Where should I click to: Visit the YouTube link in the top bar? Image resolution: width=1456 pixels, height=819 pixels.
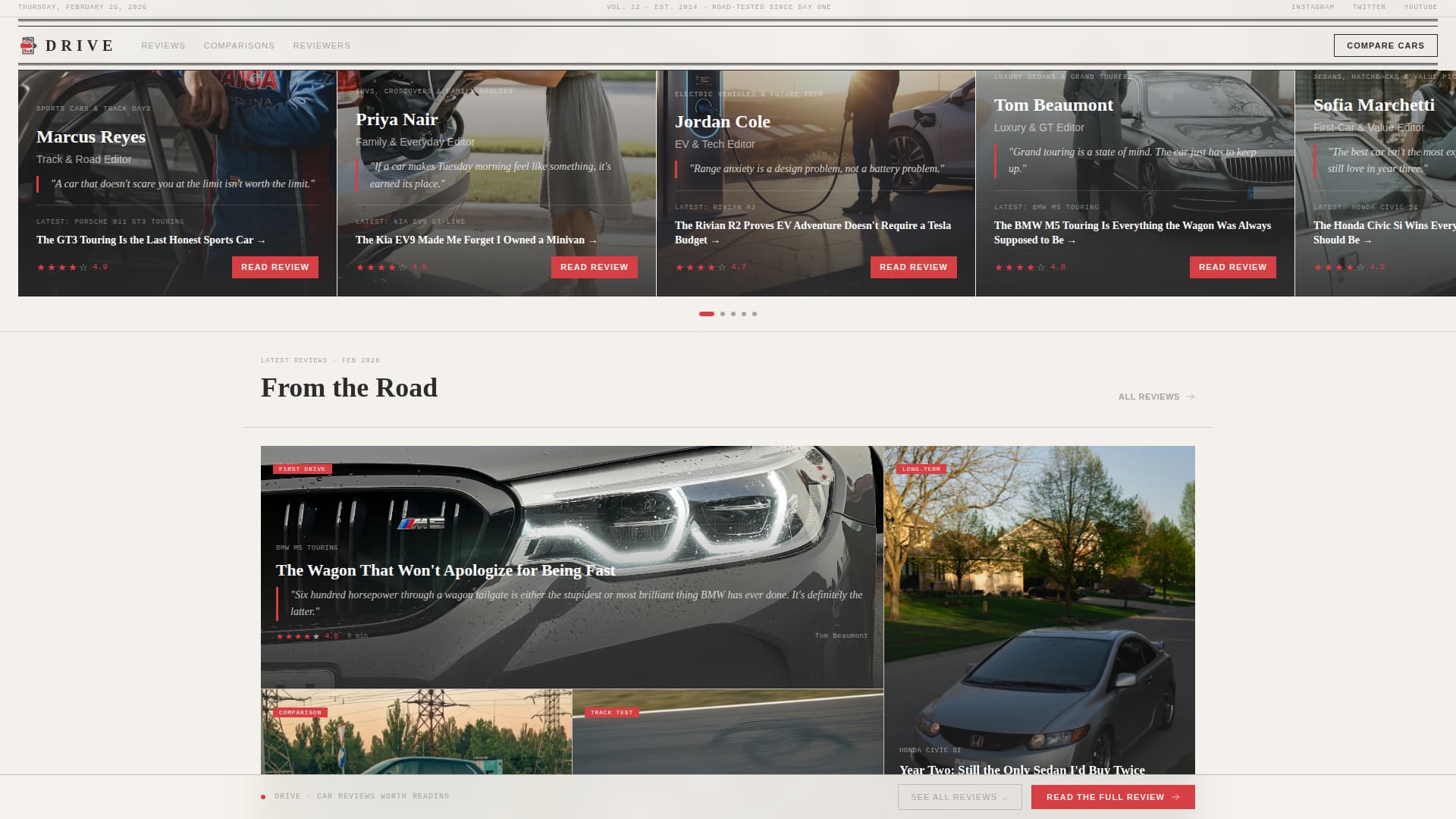point(1420,7)
